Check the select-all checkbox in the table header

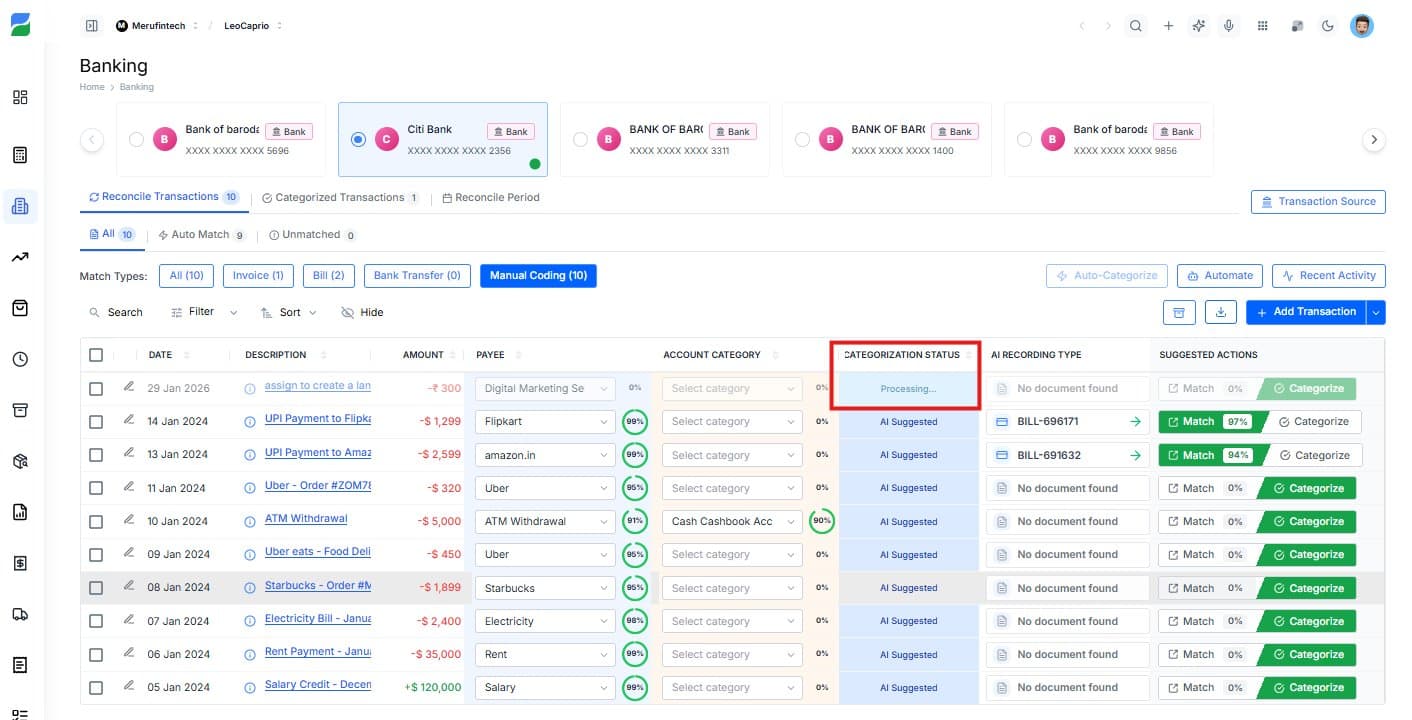point(96,354)
